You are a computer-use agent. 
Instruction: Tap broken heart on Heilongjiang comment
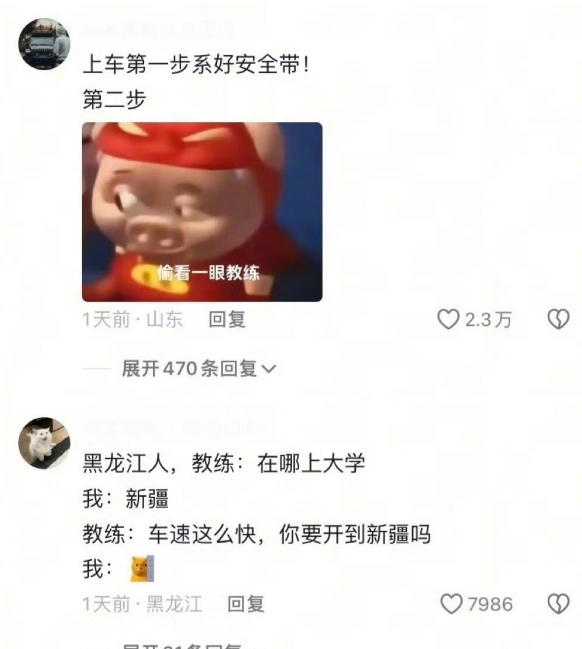coord(558,604)
